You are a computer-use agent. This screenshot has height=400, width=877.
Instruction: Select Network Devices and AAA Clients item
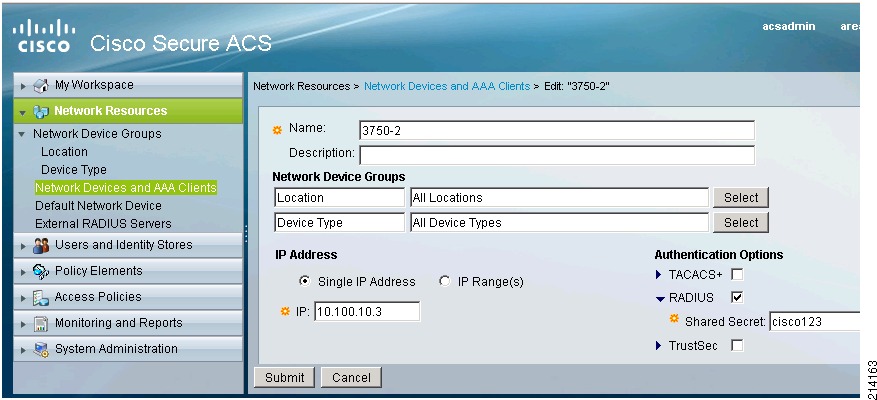(x=125, y=187)
